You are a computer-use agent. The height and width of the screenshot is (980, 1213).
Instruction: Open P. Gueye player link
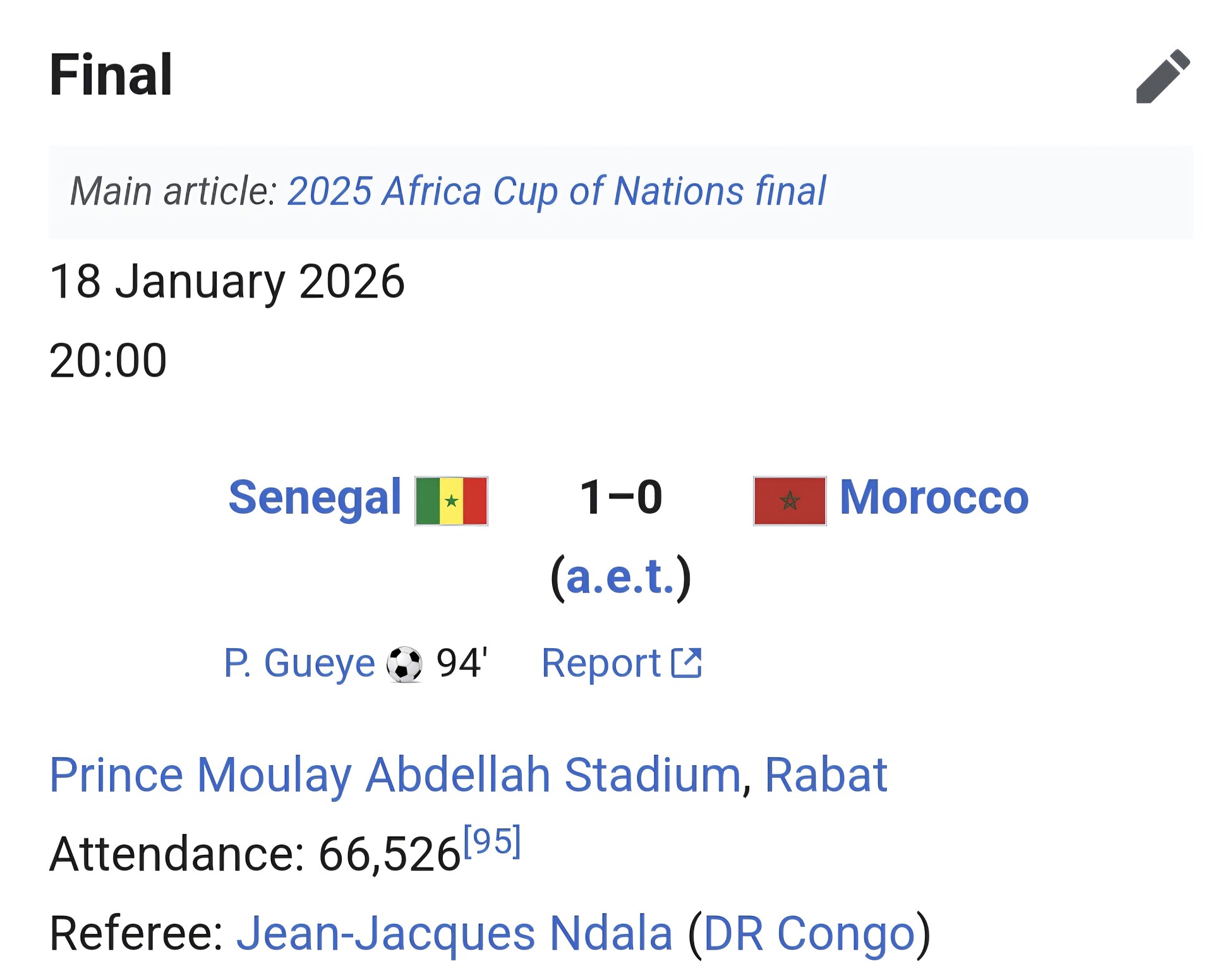[299, 663]
